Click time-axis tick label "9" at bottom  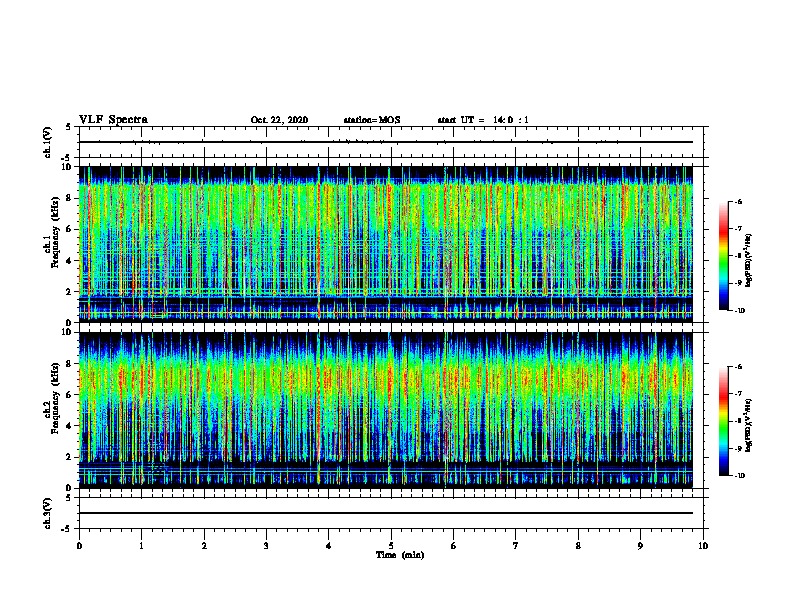pos(640,546)
